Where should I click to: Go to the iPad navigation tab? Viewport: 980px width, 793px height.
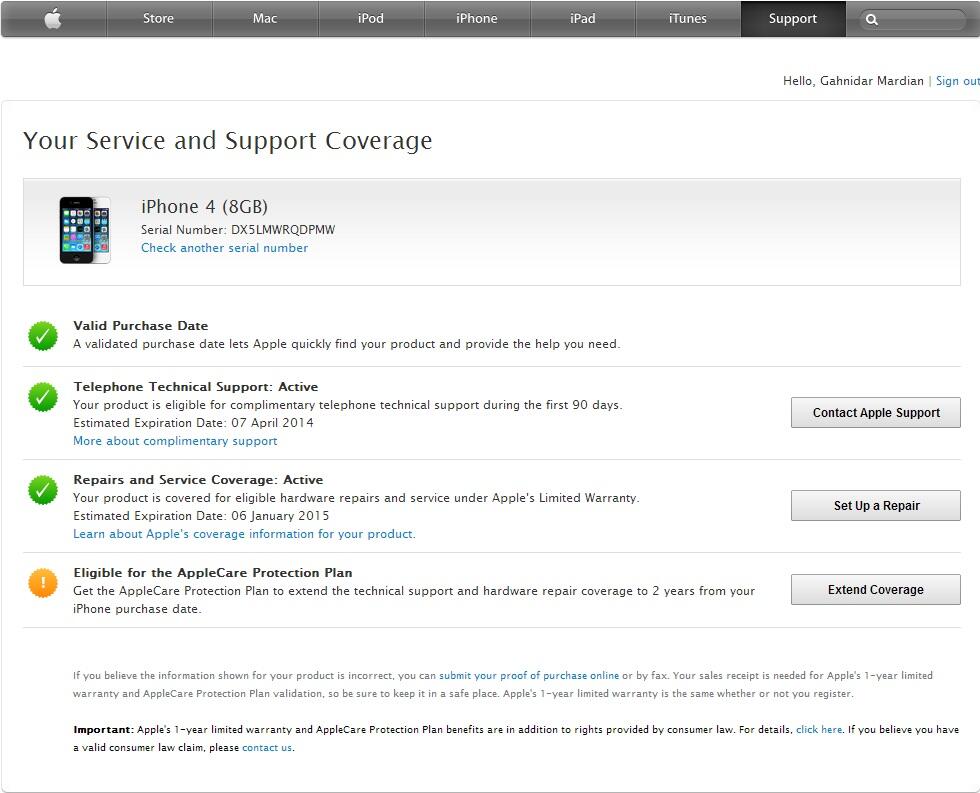582,19
